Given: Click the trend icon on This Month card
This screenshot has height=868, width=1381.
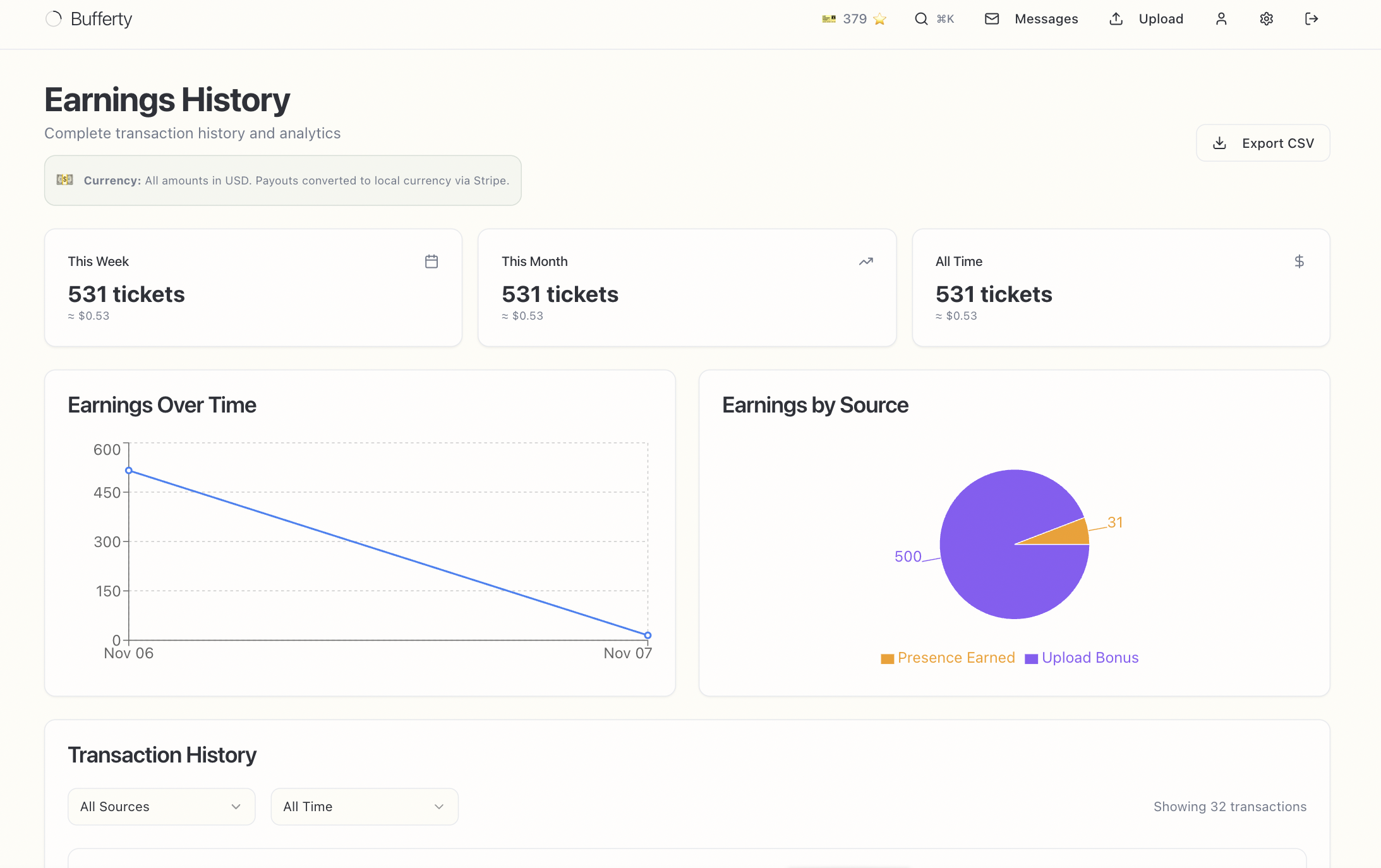Looking at the screenshot, I should 865,261.
